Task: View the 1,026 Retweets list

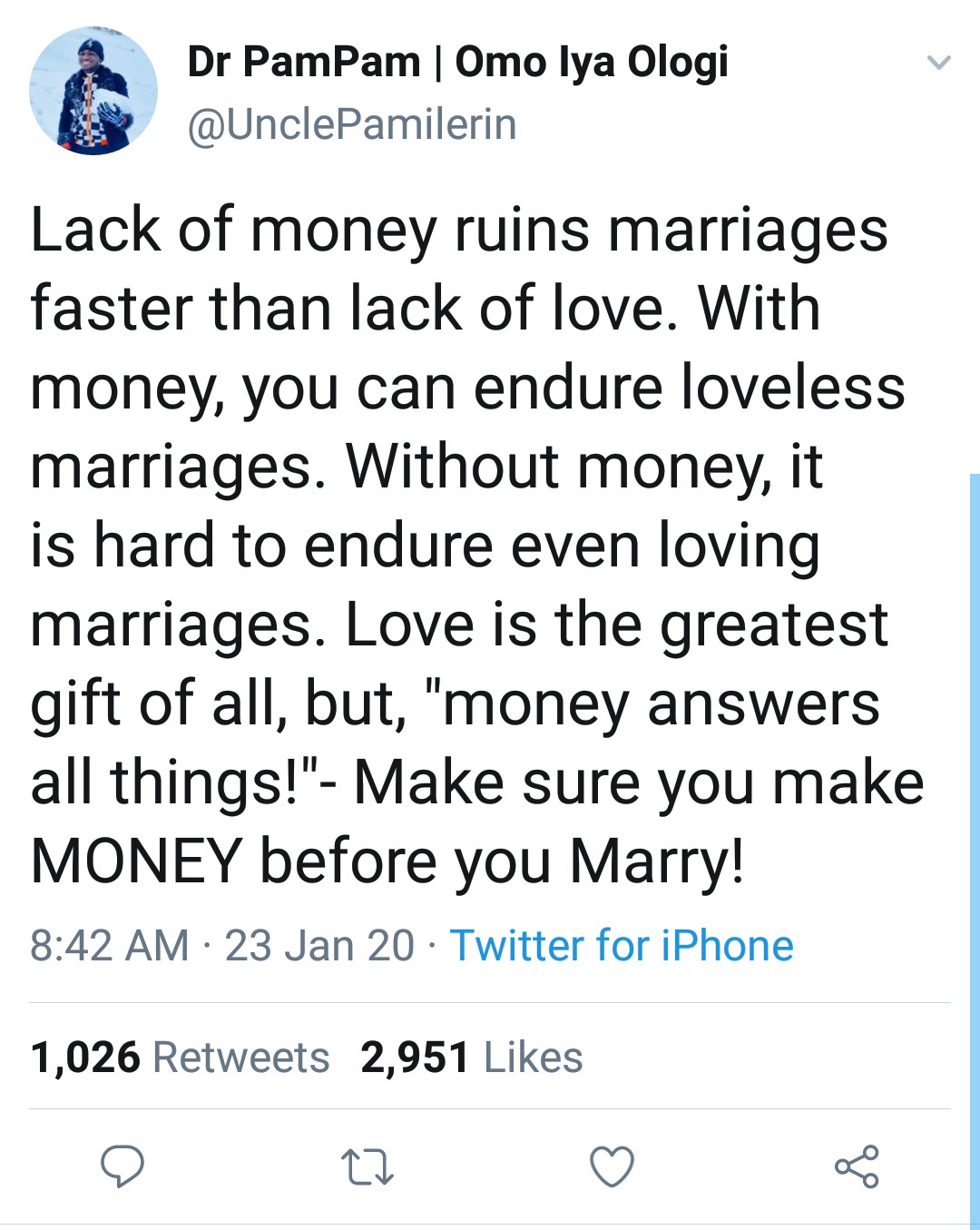Action: [180, 1058]
